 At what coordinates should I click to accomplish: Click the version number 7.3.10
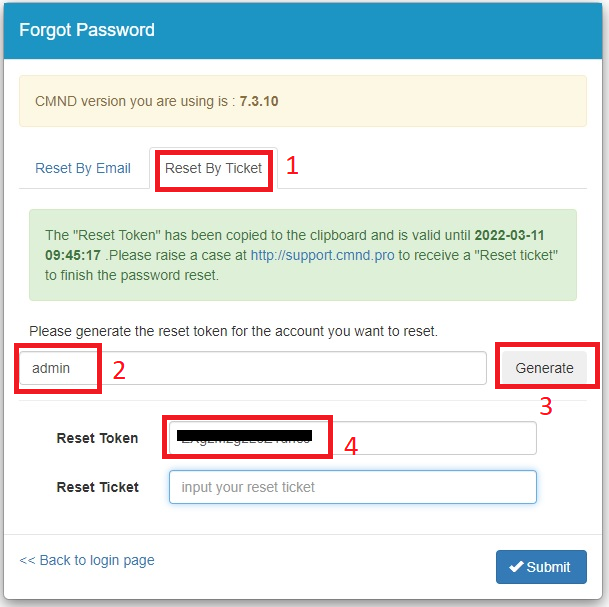pos(260,102)
